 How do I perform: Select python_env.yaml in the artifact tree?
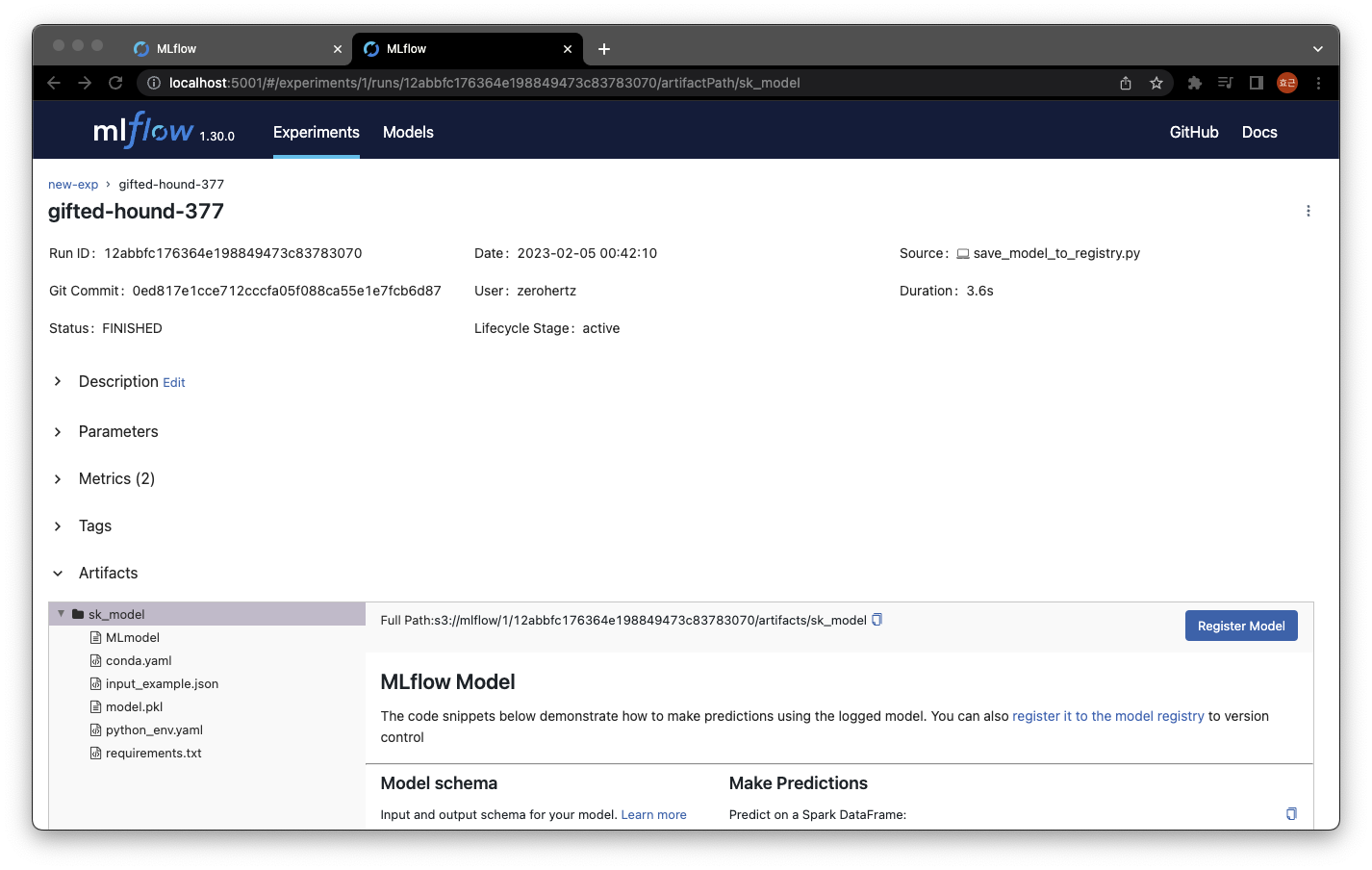(154, 729)
